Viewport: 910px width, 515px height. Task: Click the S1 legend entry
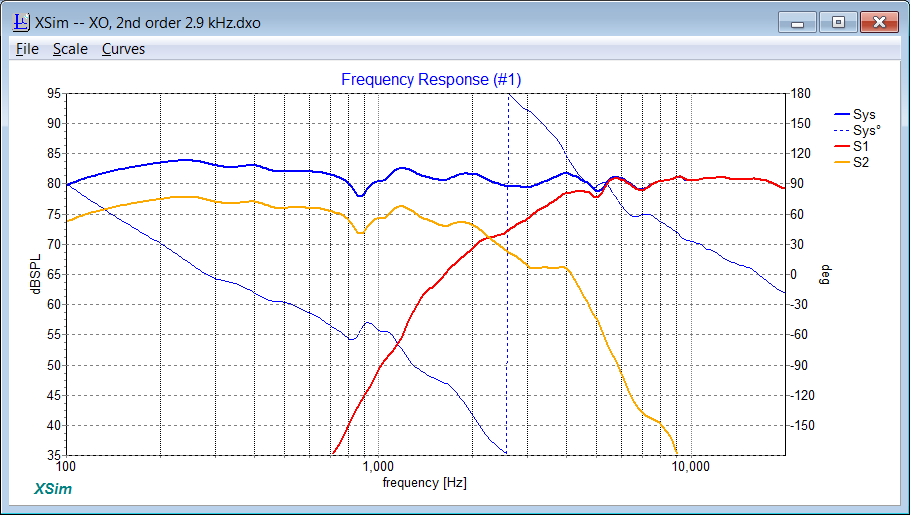pos(851,147)
